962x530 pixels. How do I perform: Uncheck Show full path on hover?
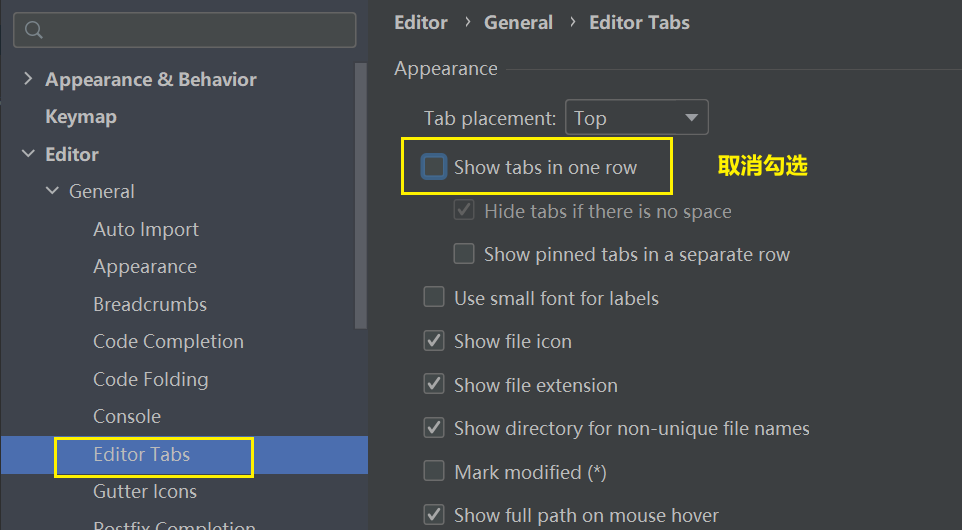(x=434, y=515)
